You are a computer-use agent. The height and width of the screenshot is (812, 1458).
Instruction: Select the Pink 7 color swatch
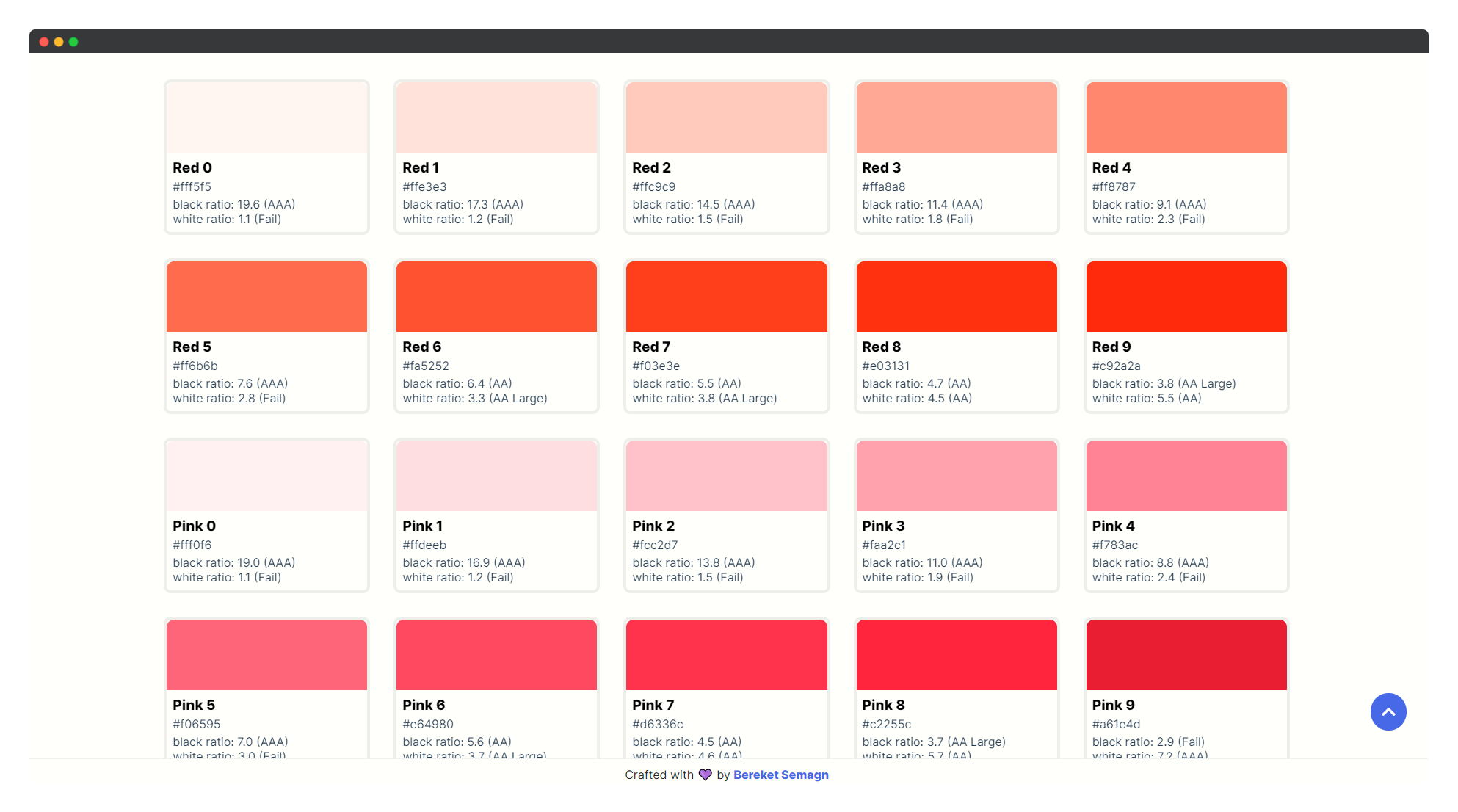tap(726, 655)
